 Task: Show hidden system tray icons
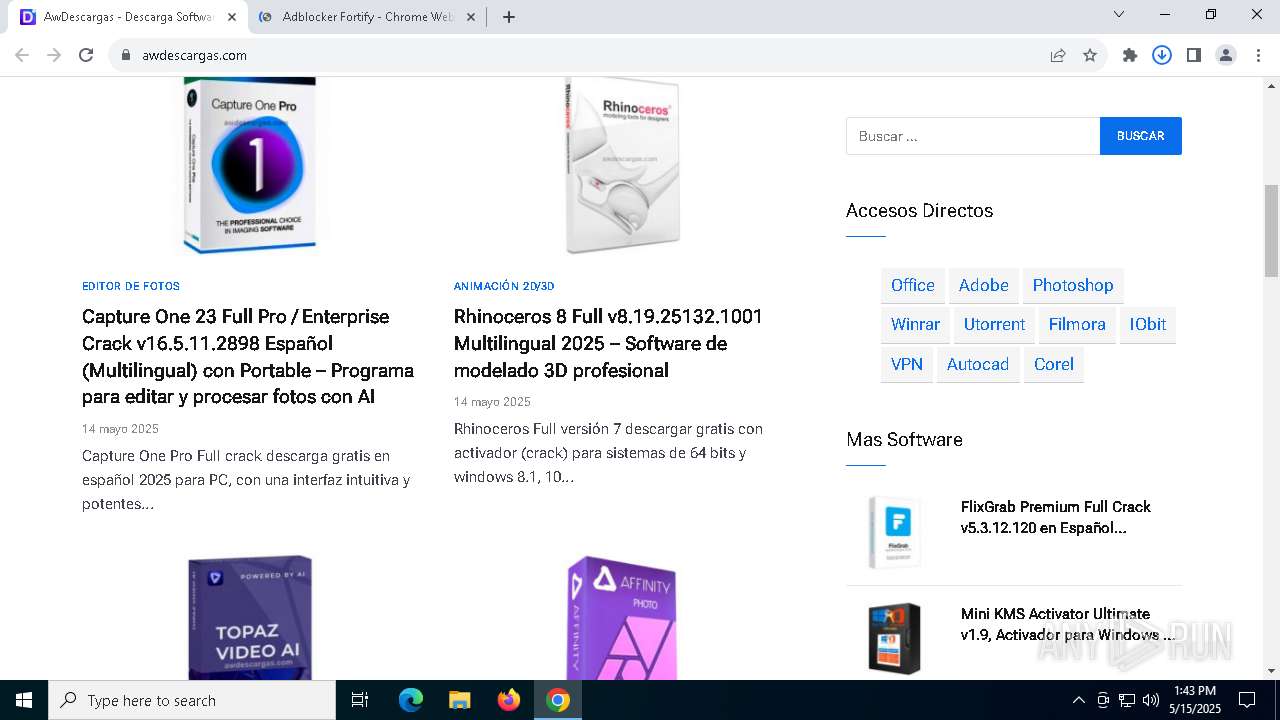(x=1078, y=700)
